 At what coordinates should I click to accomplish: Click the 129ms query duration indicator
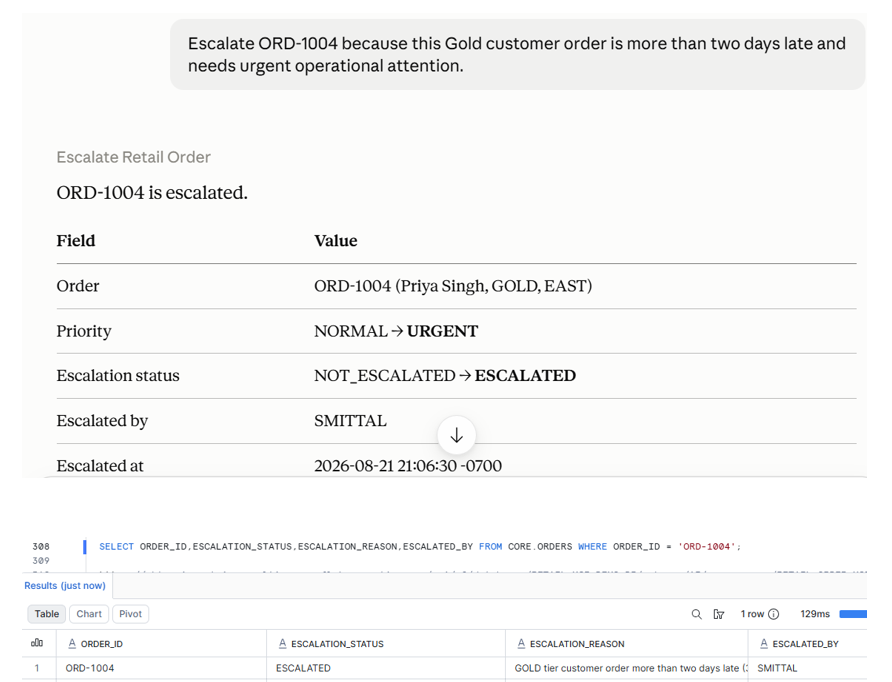point(815,614)
